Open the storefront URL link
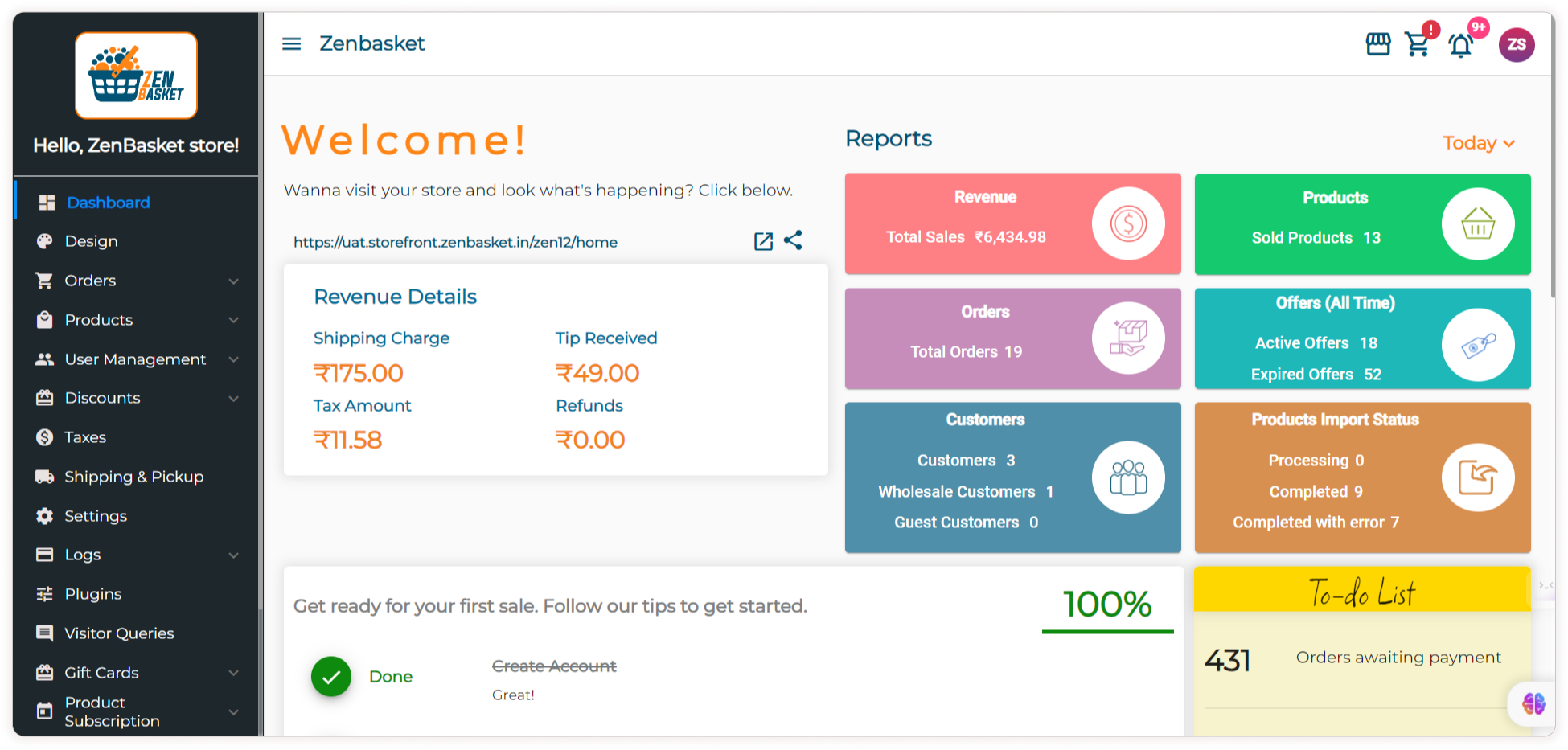The image size is (1568, 750). point(455,242)
